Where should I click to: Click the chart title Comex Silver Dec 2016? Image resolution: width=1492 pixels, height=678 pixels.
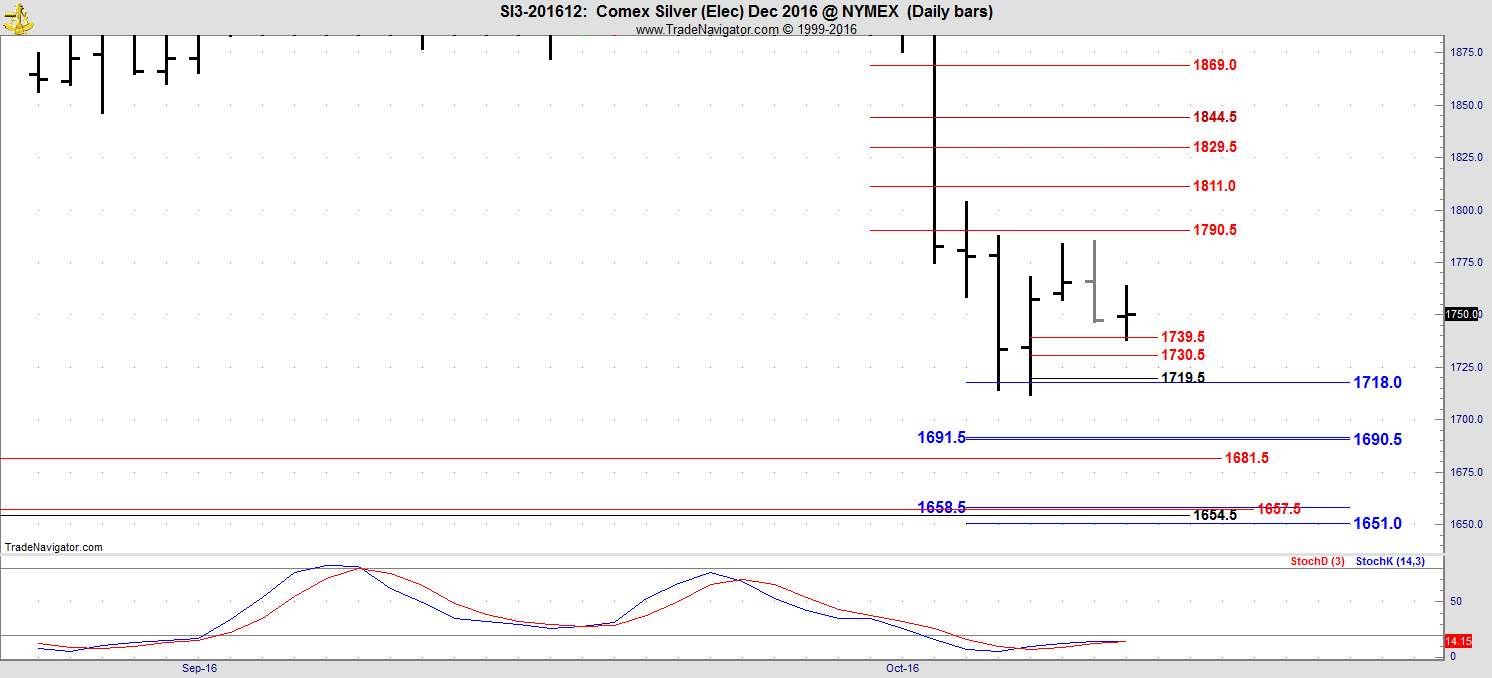tap(745, 12)
